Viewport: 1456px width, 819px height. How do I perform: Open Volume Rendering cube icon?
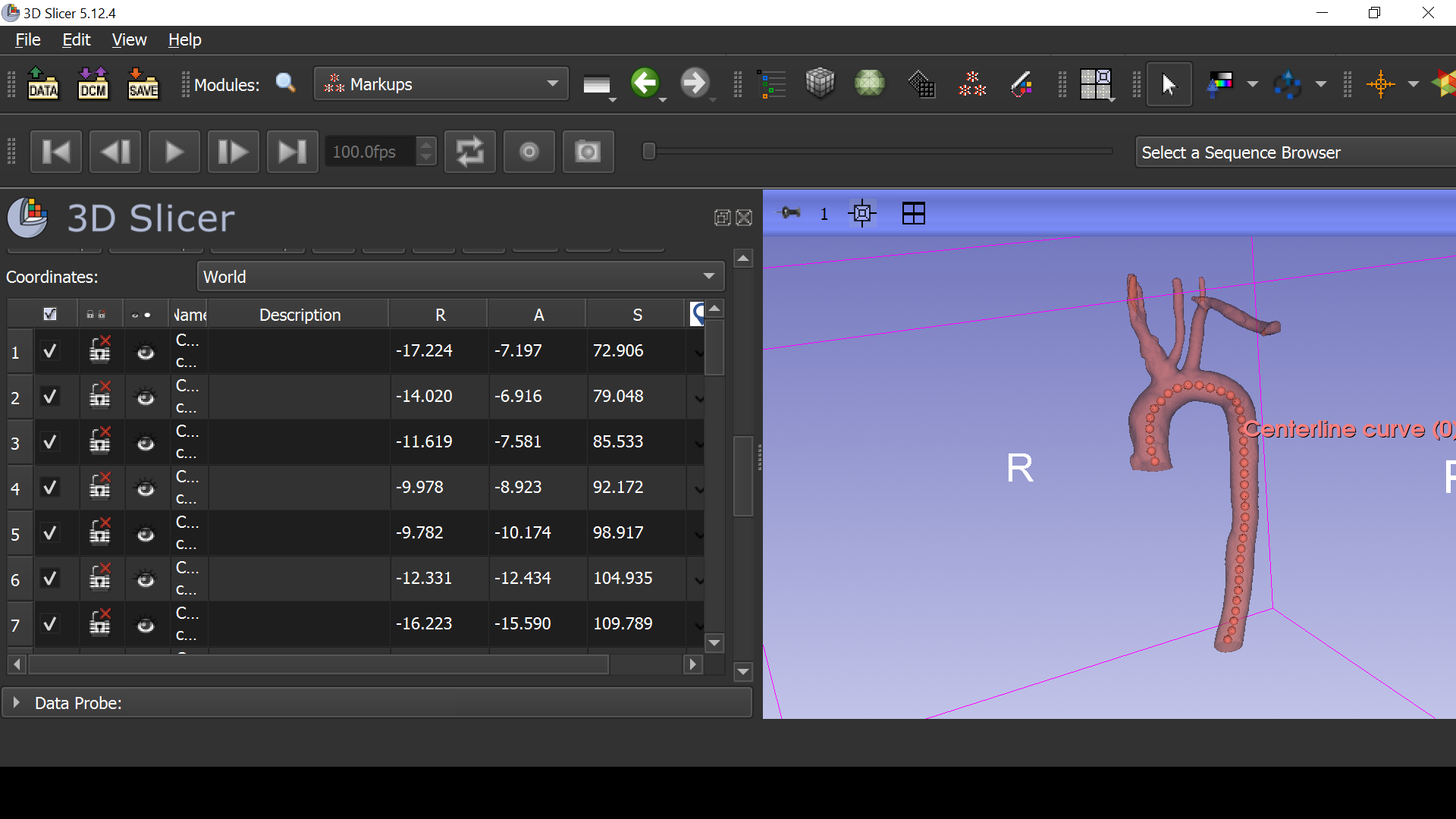(x=820, y=83)
